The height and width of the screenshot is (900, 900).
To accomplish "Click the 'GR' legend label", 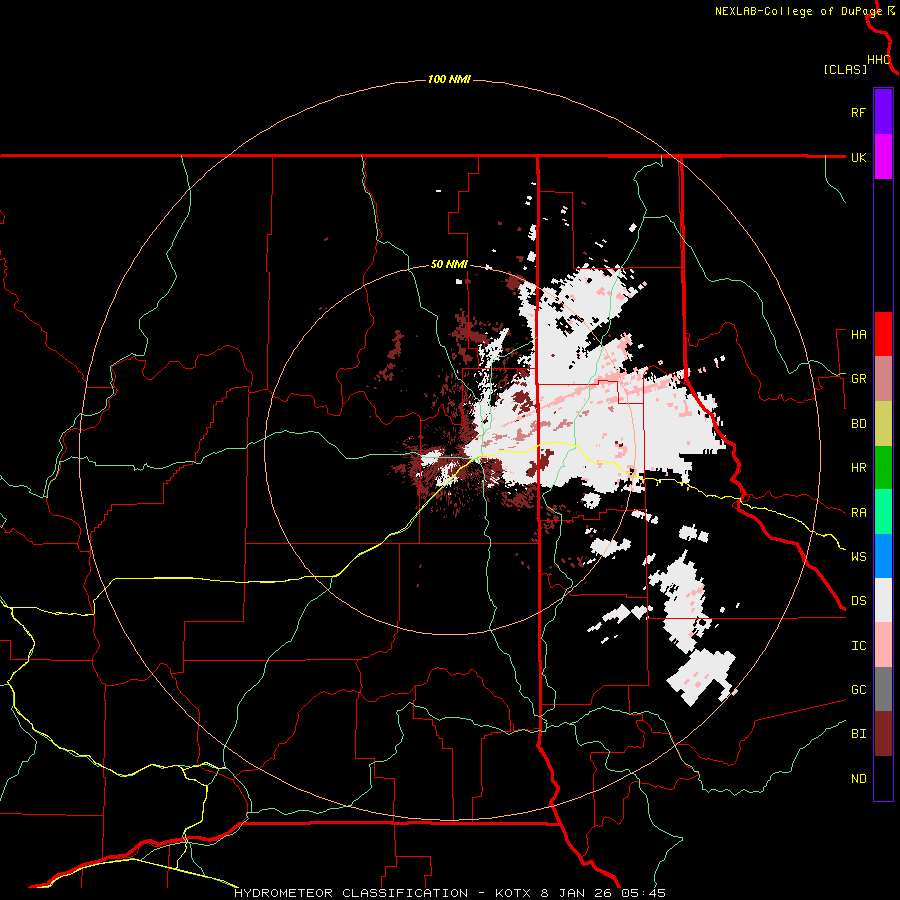I will [858, 379].
